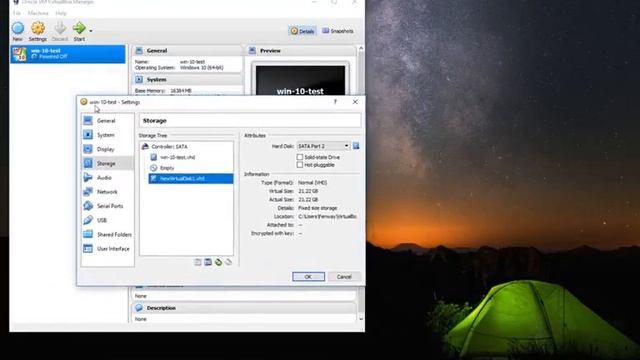Click the General section icon in details
The image size is (640, 360).
click(x=139, y=51)
